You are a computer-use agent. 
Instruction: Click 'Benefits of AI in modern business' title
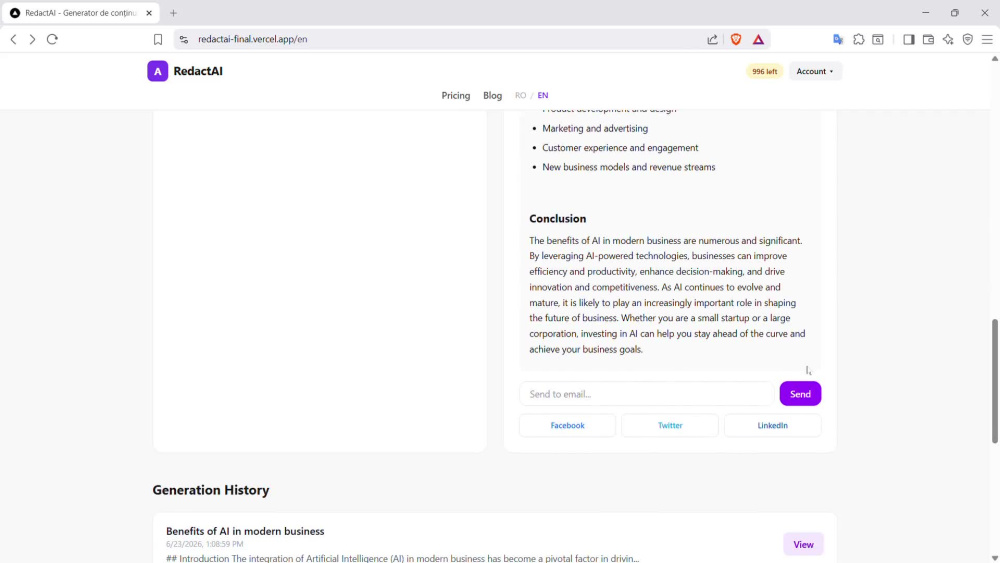point(245,531)
